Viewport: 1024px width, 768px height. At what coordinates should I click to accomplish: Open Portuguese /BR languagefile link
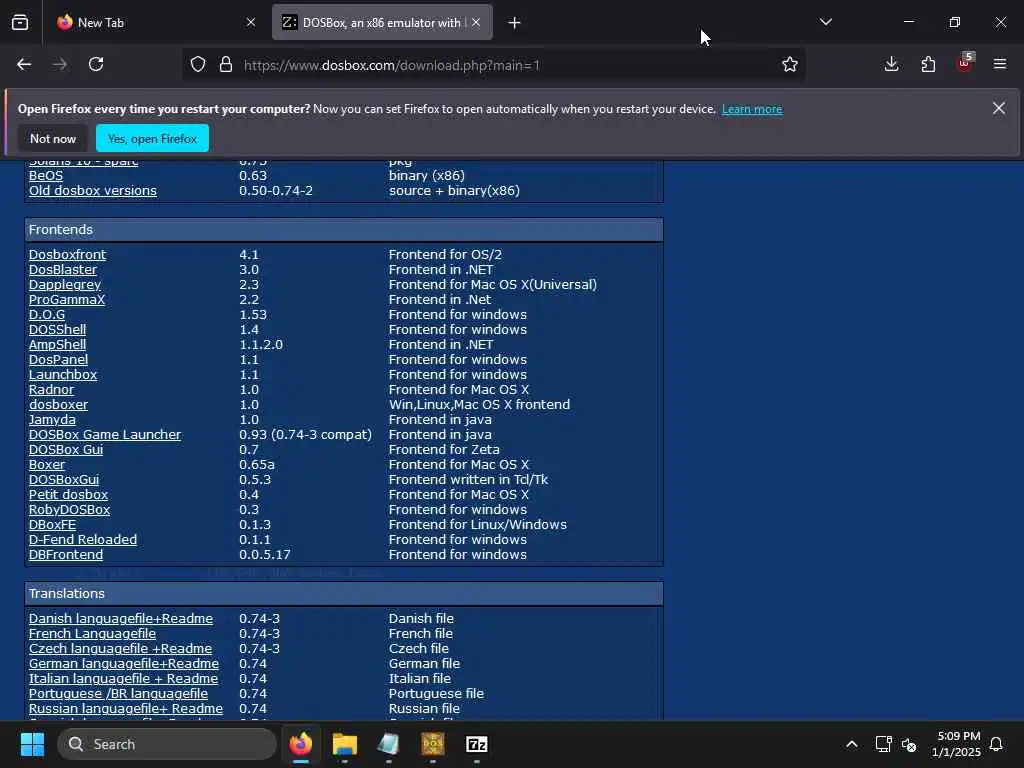click(x=118, y=694)
